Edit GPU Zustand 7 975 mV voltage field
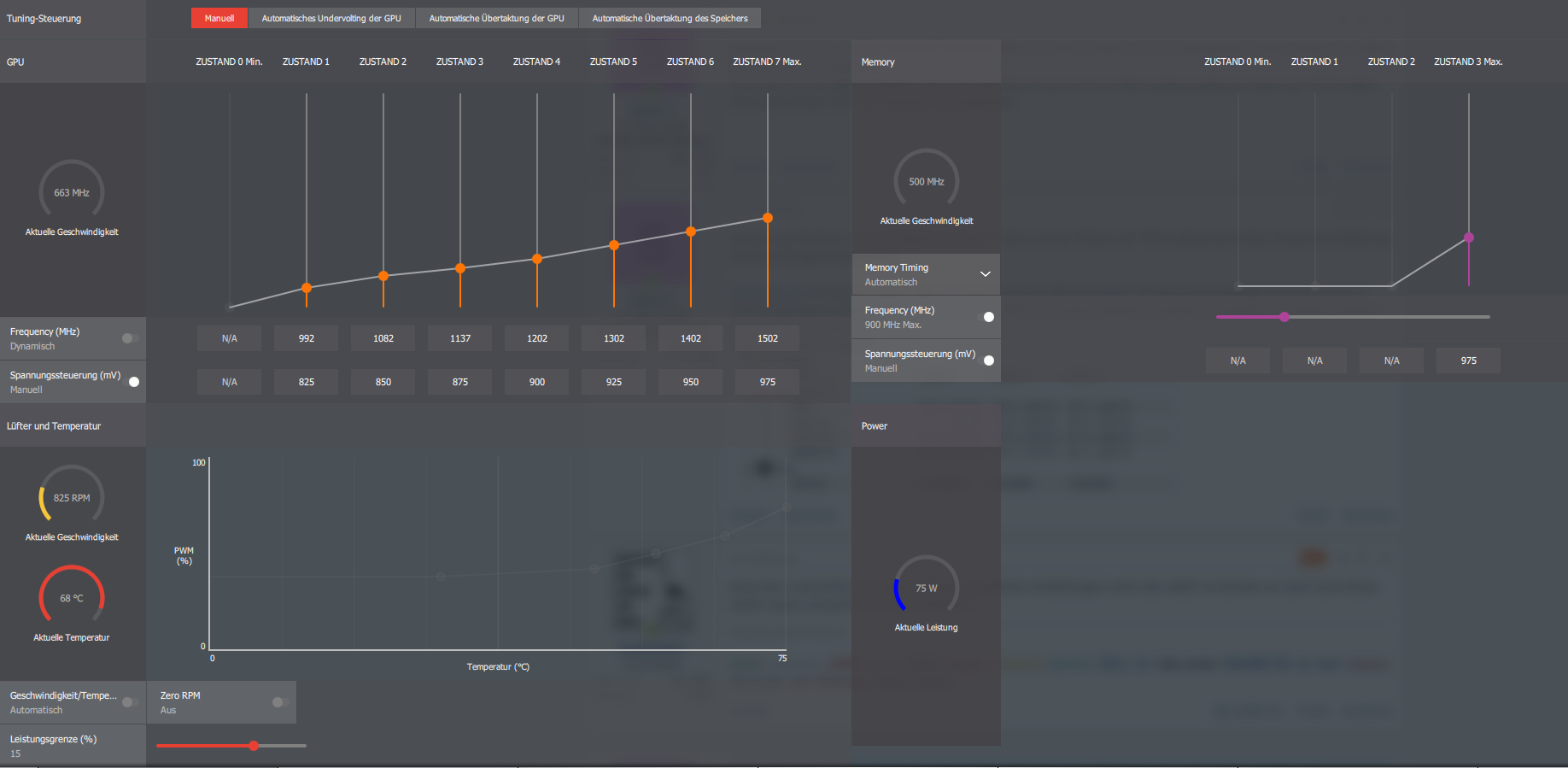Screen dimensions: 1568x768 click(768, 382)
